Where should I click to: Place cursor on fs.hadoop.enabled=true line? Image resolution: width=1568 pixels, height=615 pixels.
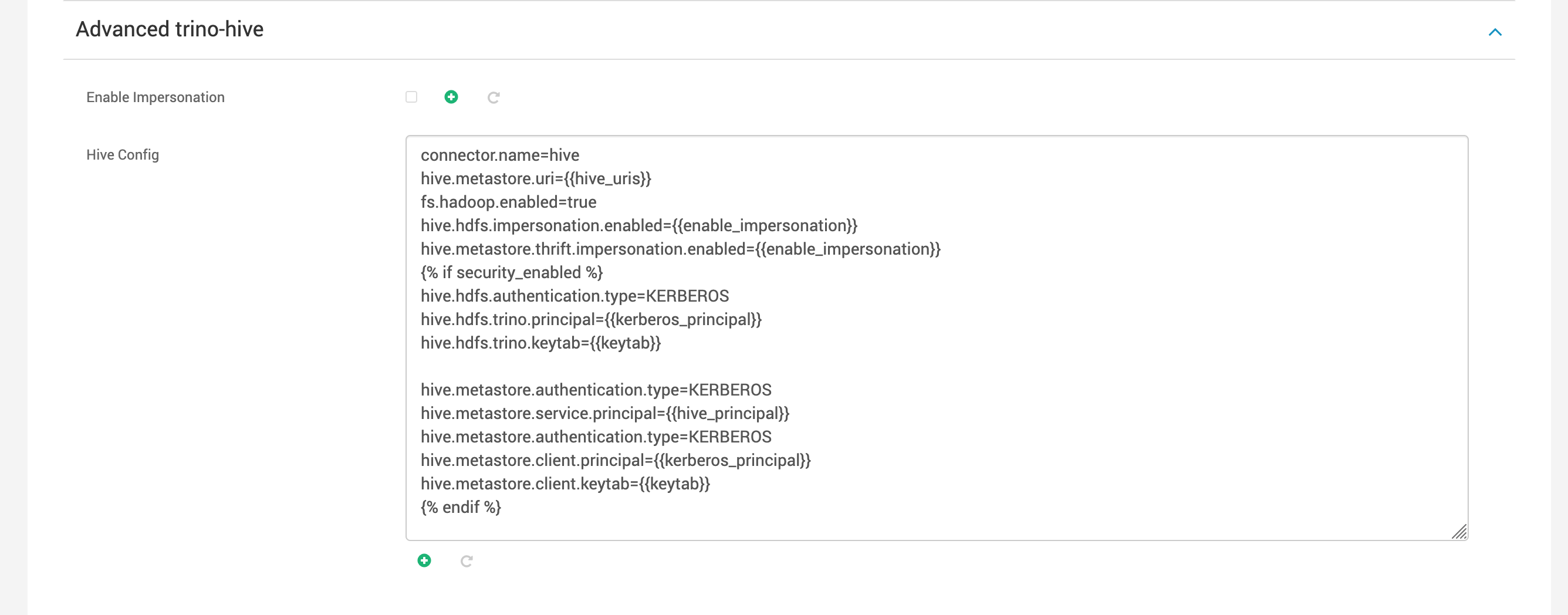point(508,202)
